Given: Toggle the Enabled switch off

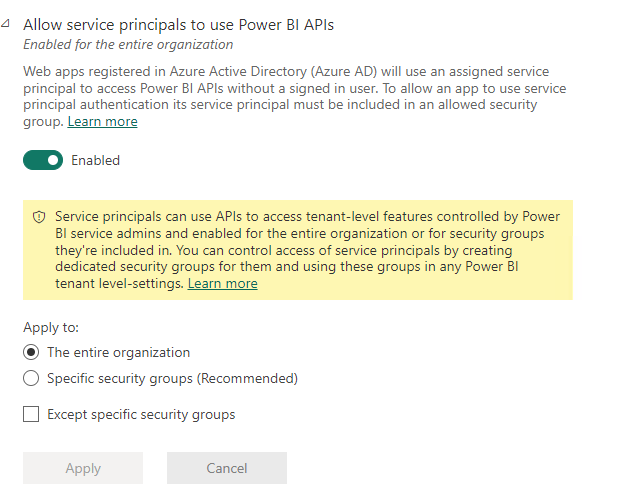Looking at the screenshot, I should 43,160.
